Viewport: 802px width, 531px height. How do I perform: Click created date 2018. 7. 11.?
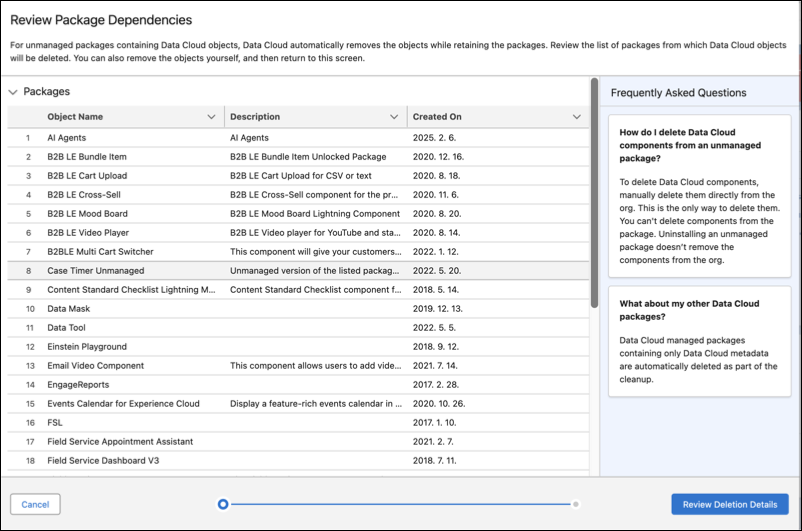(435, 460)
